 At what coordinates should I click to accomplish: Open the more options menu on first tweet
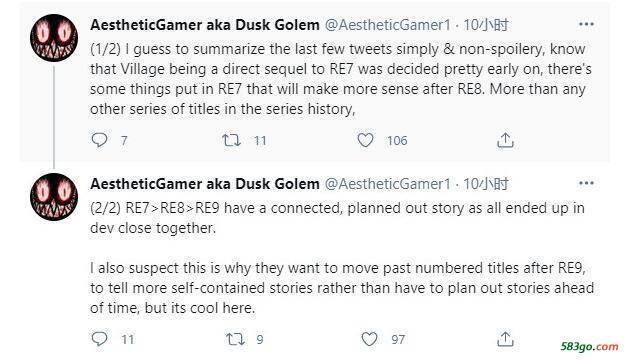pos(586,24)
